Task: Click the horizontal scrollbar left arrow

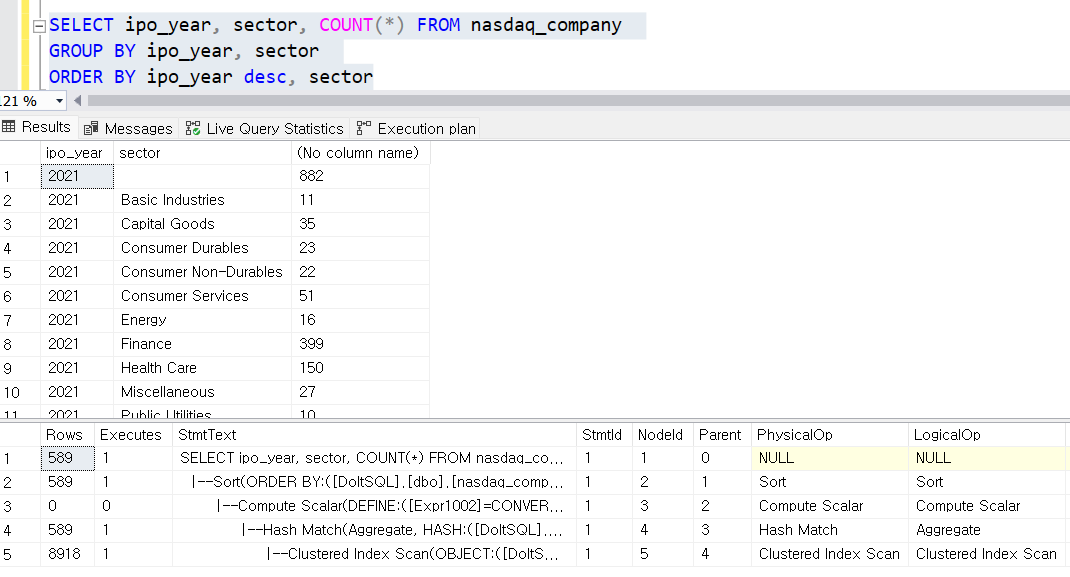Action: pos(77,101)
